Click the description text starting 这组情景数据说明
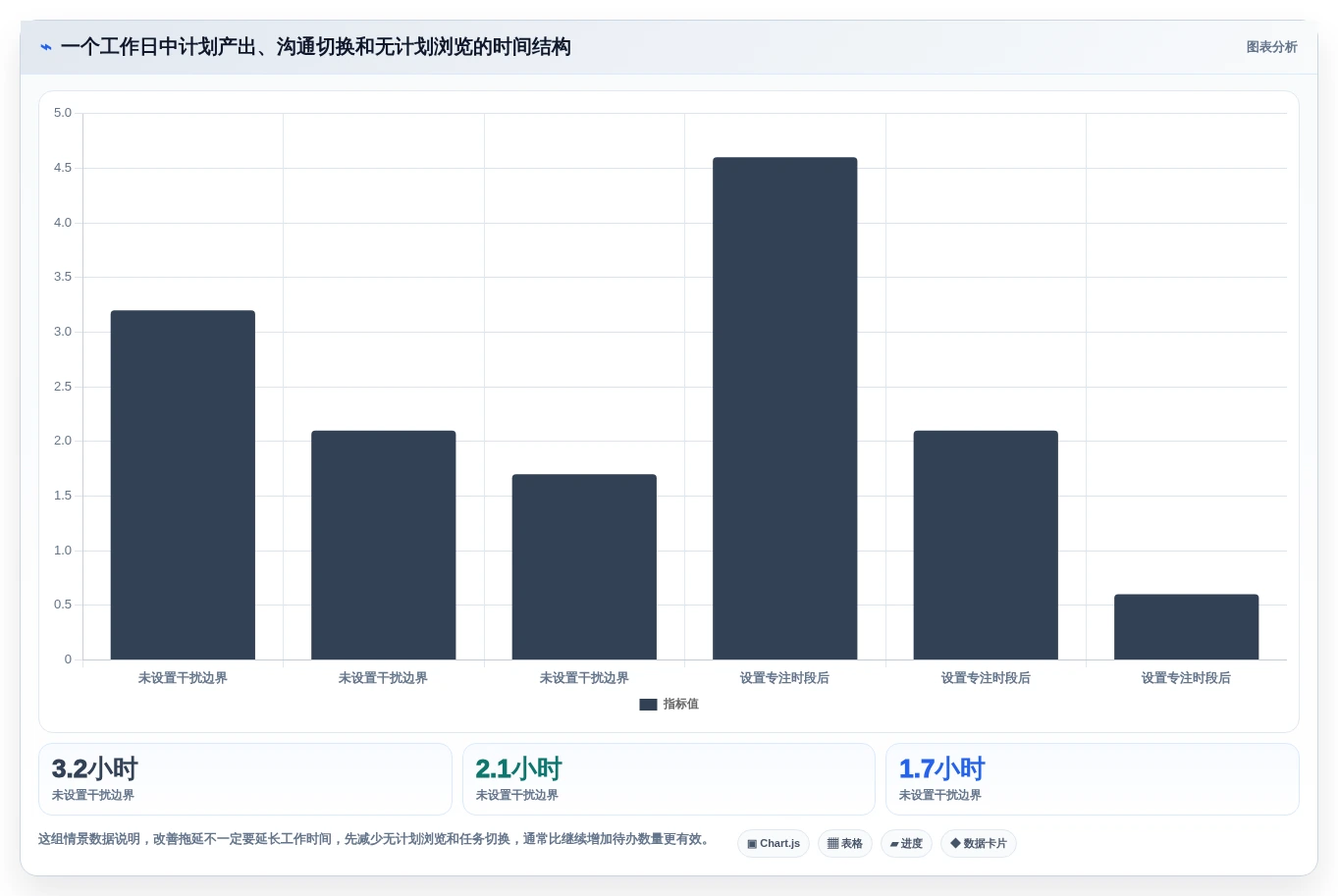The width and height of the screenshot is (1338, 896). pyautogui.click(x=375, y=839)
